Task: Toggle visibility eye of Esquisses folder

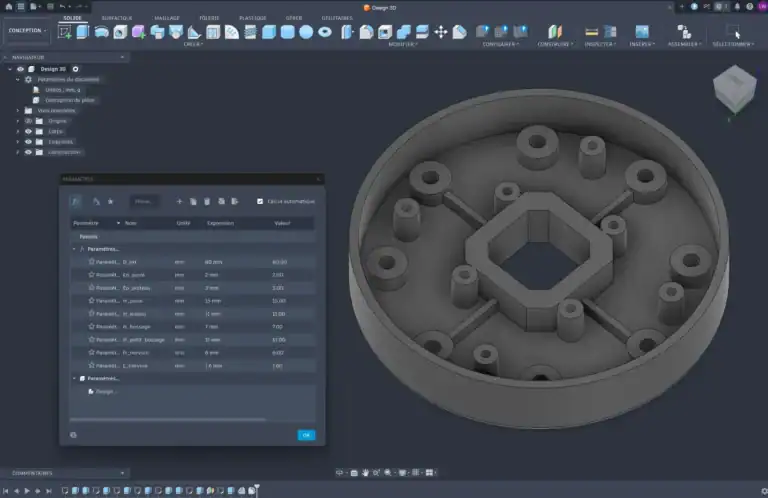Action: pos(28,142)
